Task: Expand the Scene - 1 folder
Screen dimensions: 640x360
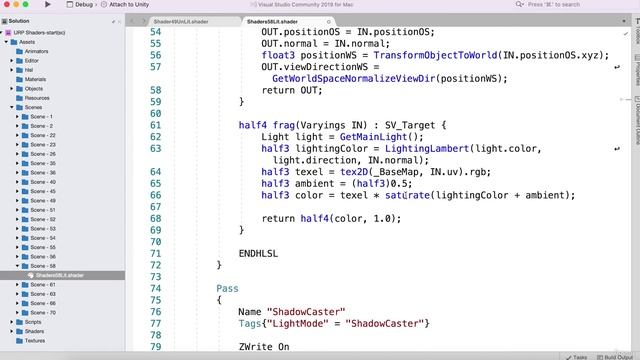Action: coord(18,117)
